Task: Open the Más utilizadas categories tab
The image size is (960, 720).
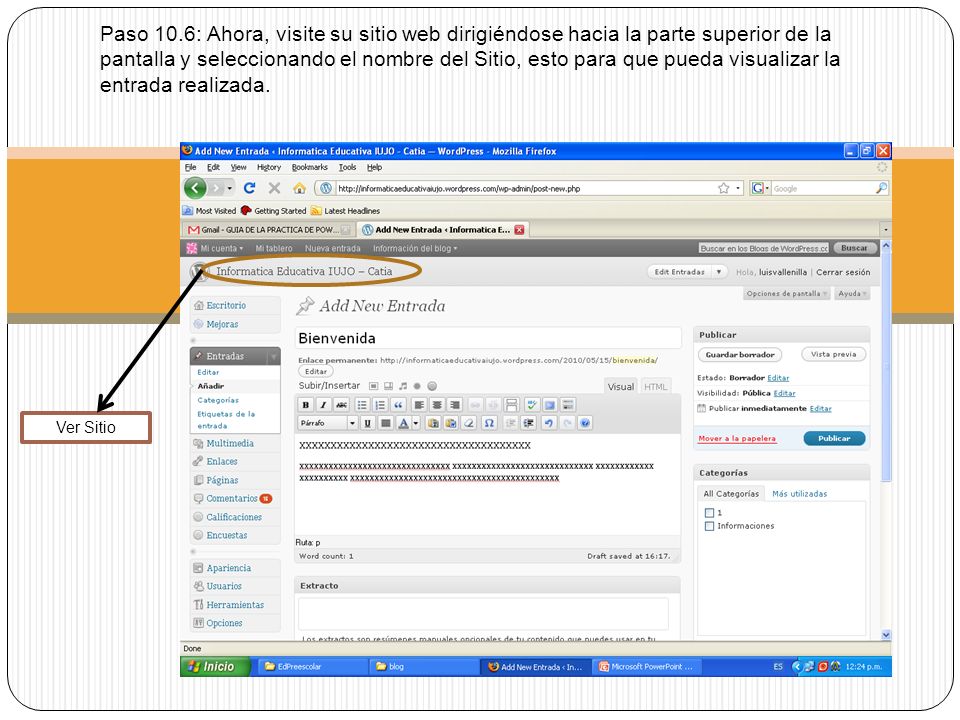Action: [x=800, y=494]
